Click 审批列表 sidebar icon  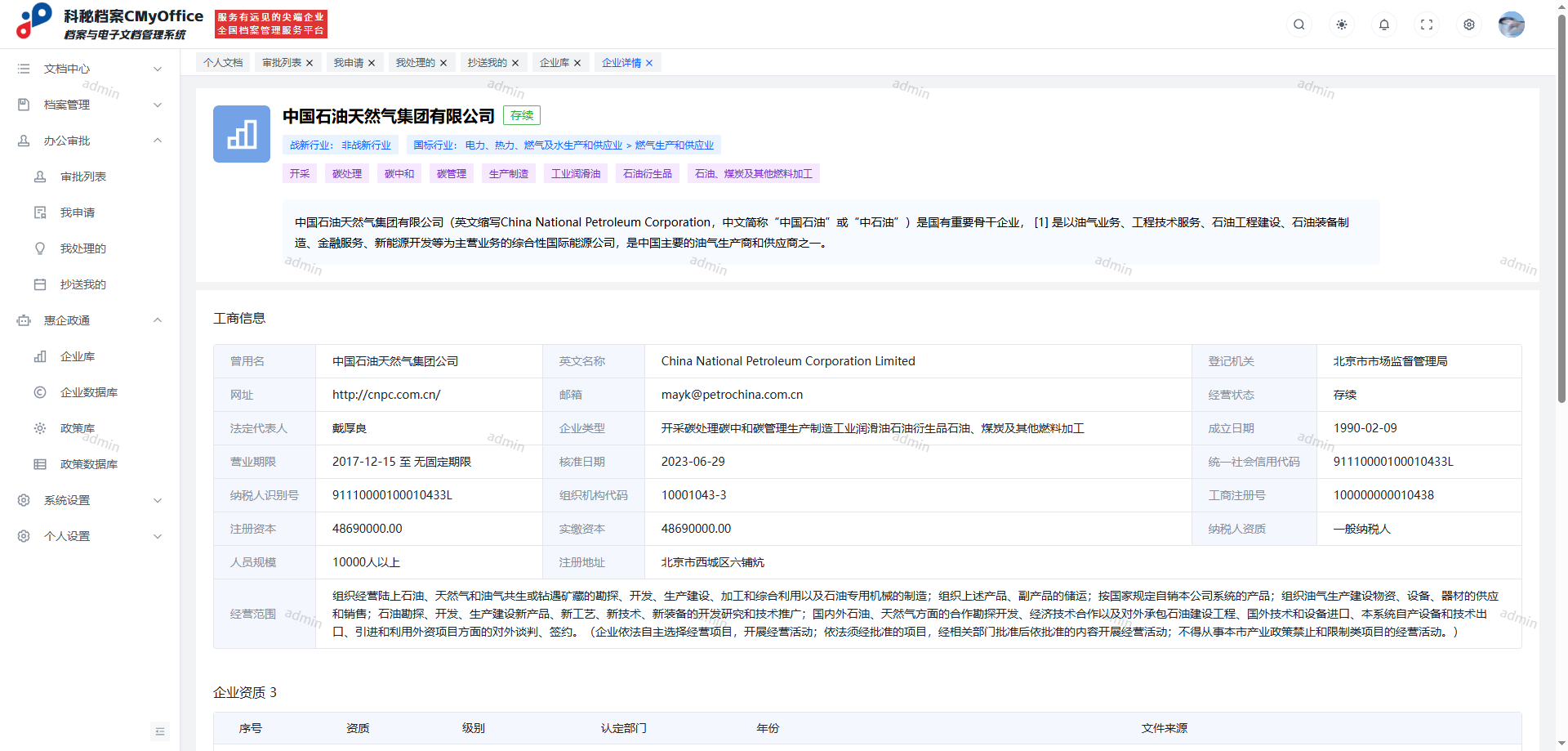coord(40,177)
